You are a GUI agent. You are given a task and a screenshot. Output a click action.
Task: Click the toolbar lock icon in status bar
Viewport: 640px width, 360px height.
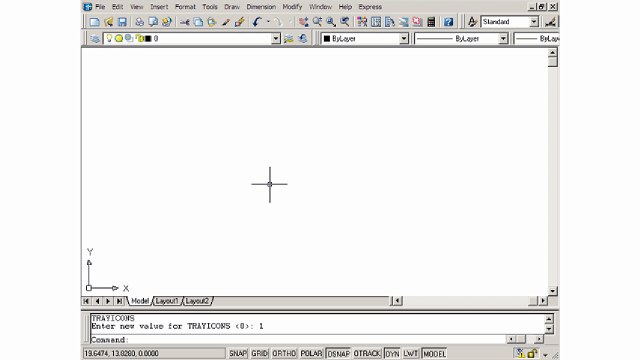coord(532,353)
